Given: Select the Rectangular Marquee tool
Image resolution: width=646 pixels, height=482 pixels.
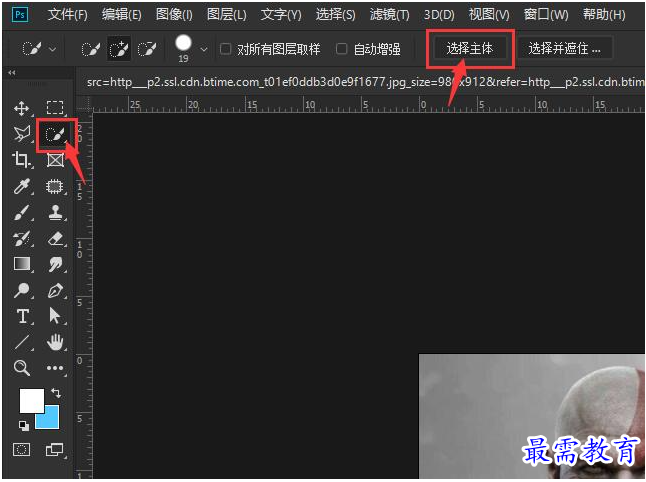Looking at the screenshot, I should [x=55, y=108].
